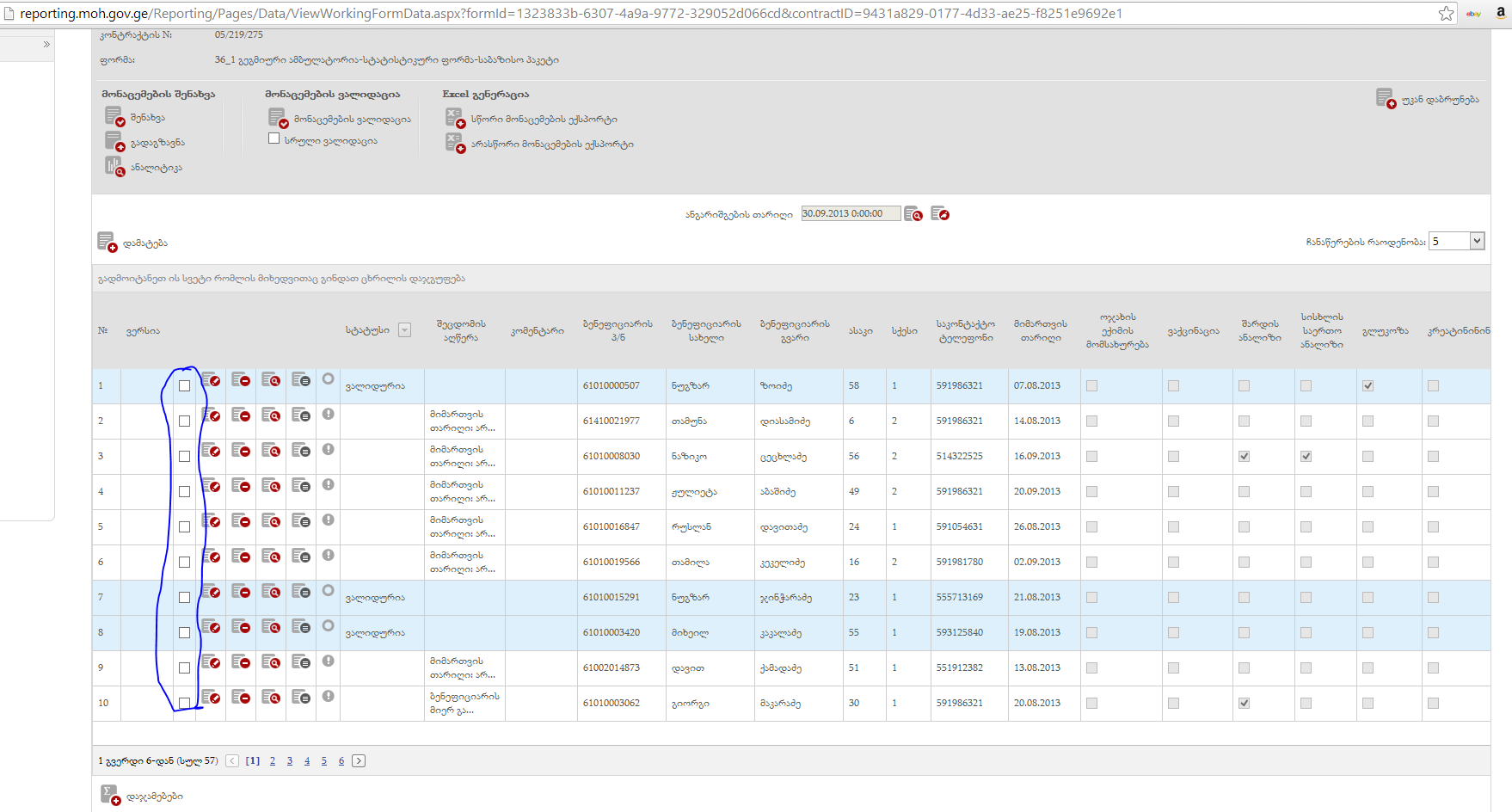Click the warning exclamation icon in row 2

pyautogui.click(x=328, y=415)
